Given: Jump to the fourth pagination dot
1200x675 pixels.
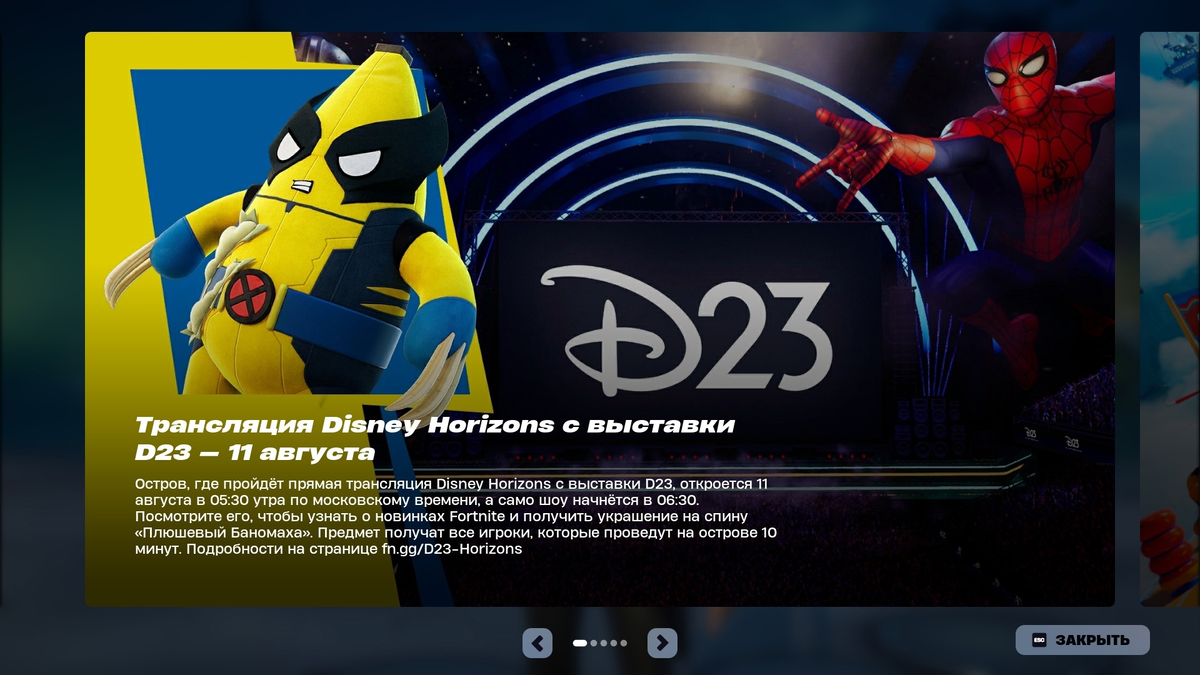Looking at the screenshot, I should coord(614,643).
